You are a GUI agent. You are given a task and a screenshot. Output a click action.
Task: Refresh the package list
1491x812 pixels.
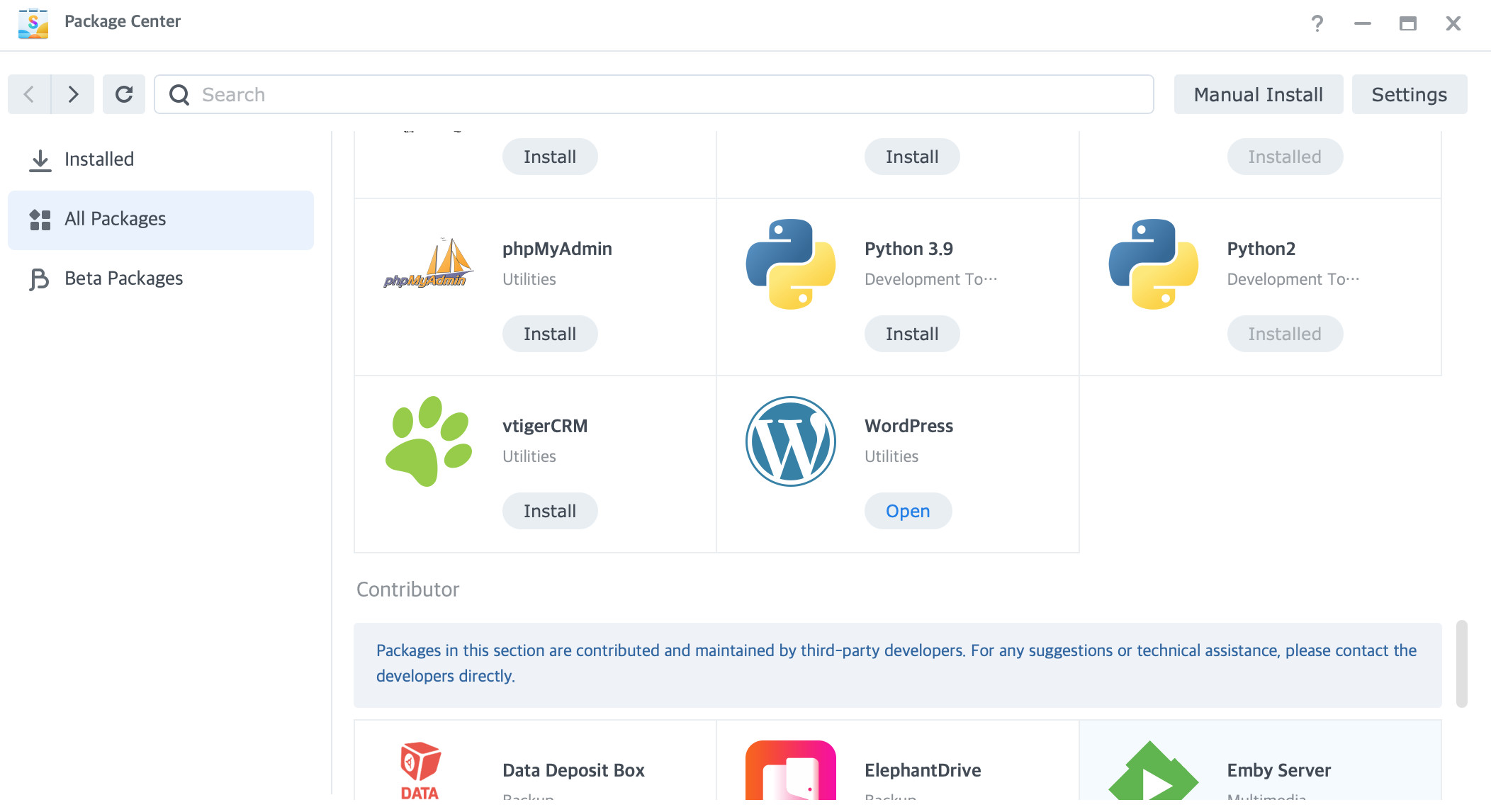tap(124, 94)
